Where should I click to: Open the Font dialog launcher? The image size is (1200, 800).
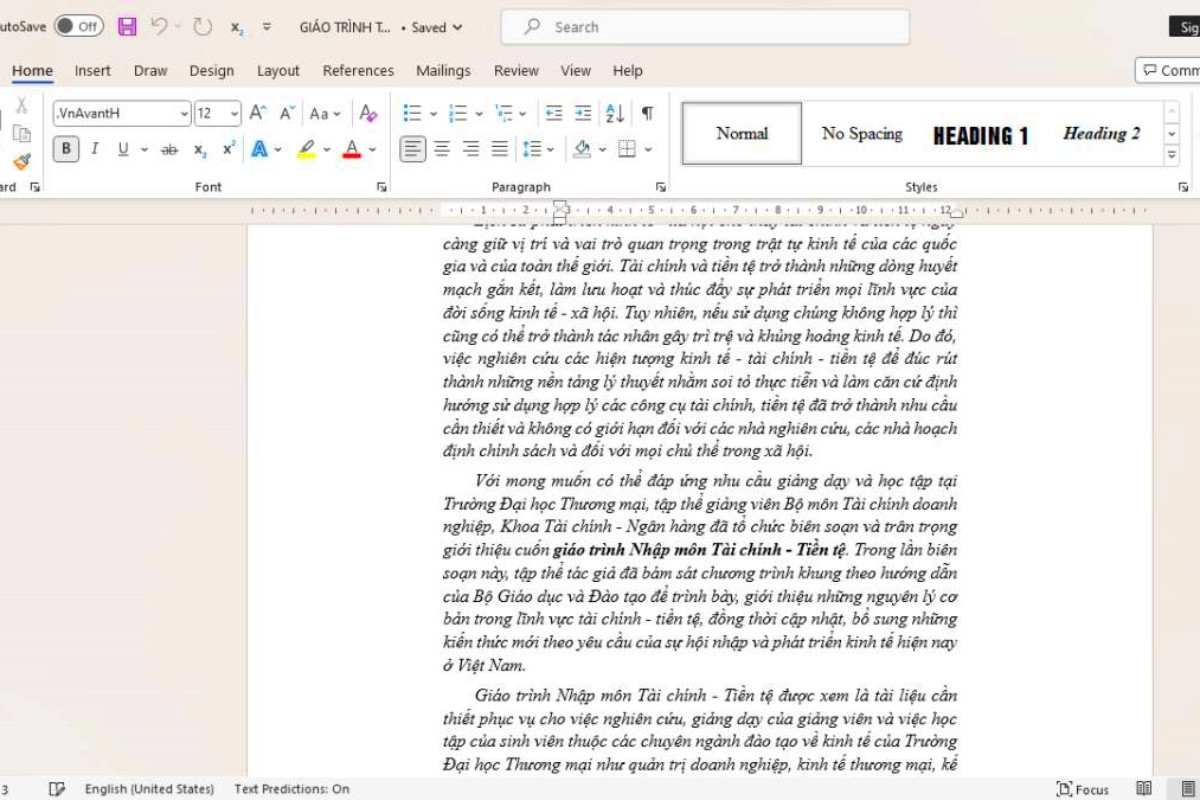pos(381,187)
